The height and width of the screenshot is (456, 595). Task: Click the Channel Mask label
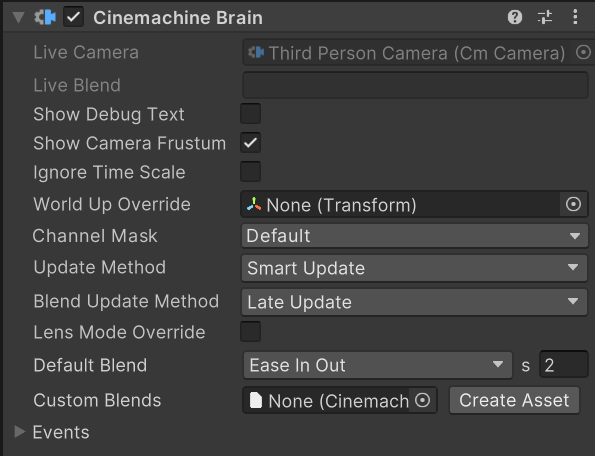point(95,236)
